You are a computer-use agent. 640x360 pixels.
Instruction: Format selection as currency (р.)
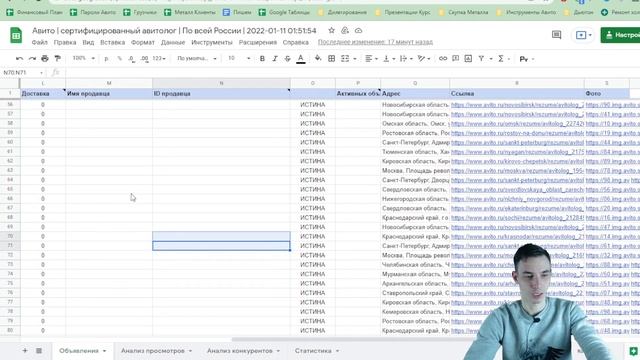tap(107, 59)
